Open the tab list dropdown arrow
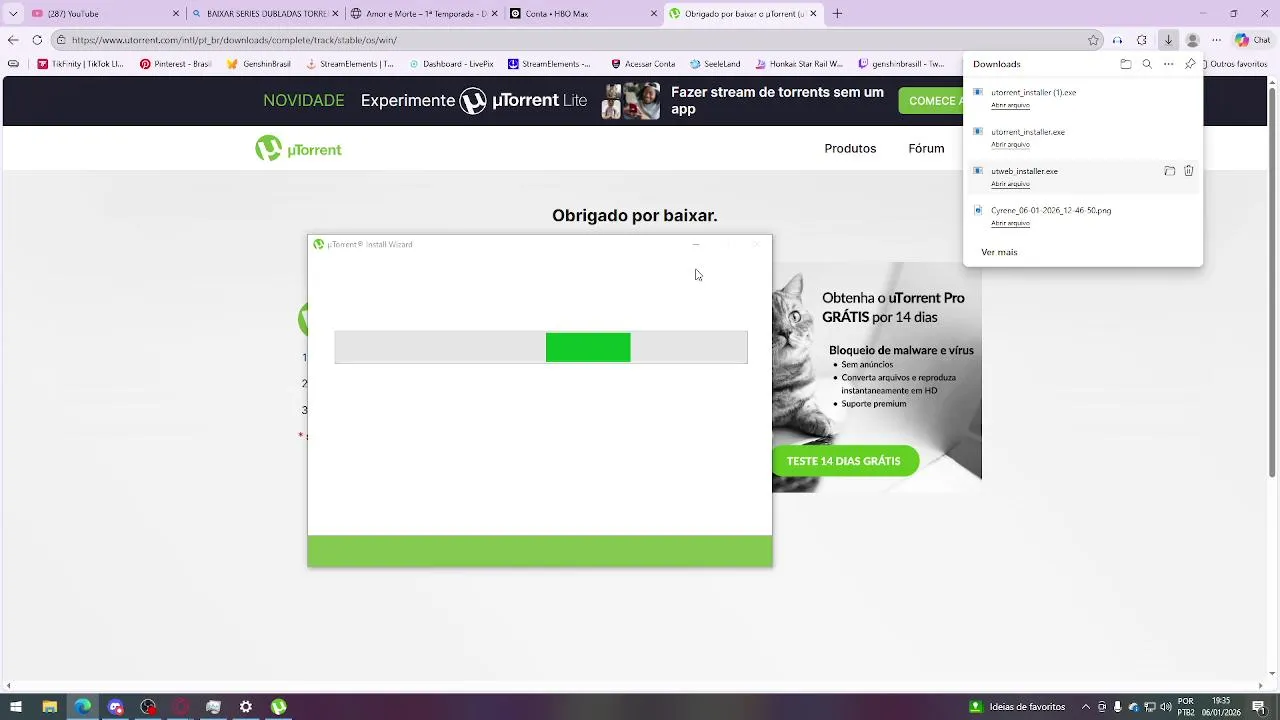Image resolution: width=1280 pixels, height=720 pixels. pos(13,14)
